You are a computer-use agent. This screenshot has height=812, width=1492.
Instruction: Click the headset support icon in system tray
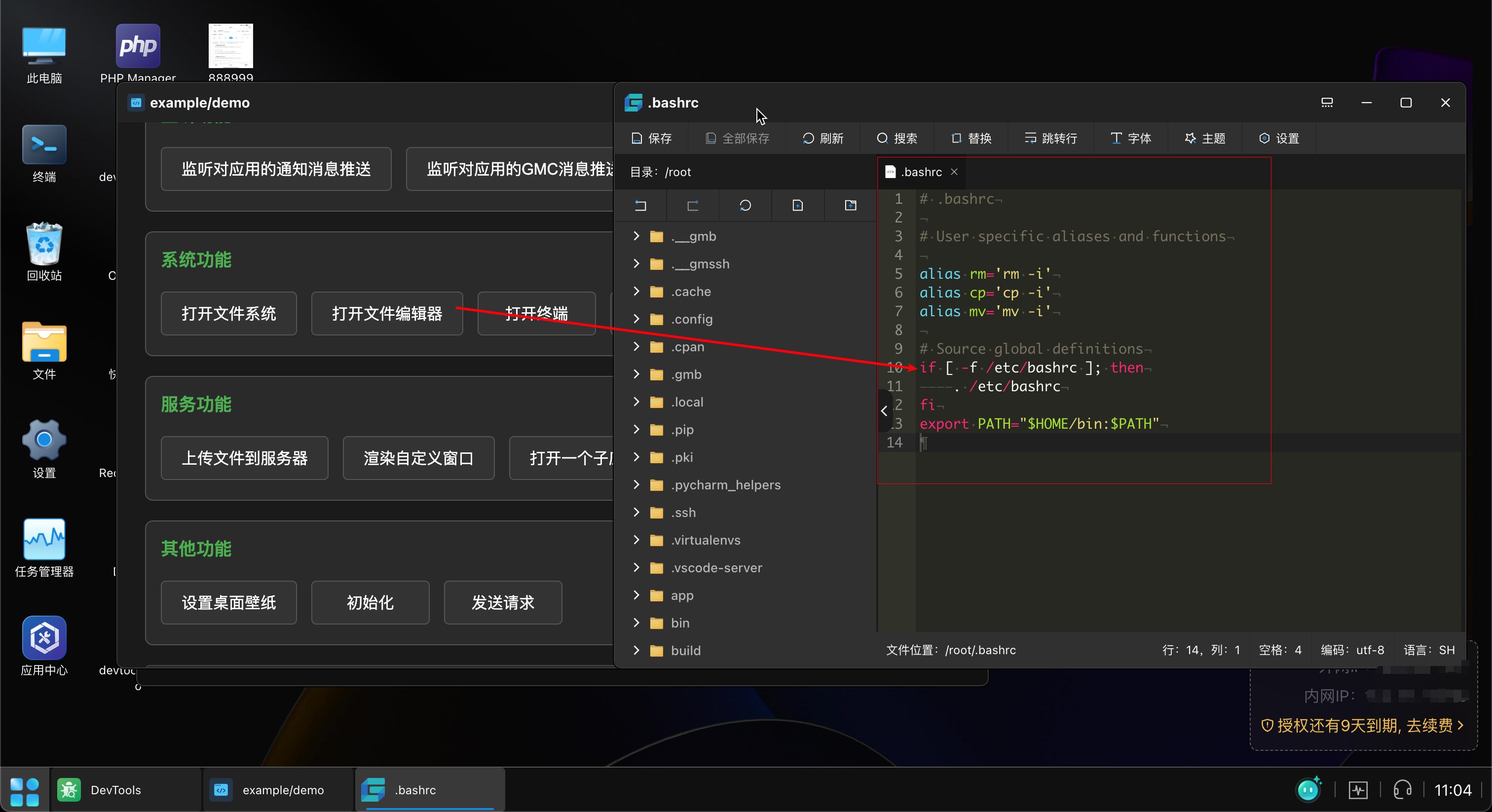pos(1402,790)
